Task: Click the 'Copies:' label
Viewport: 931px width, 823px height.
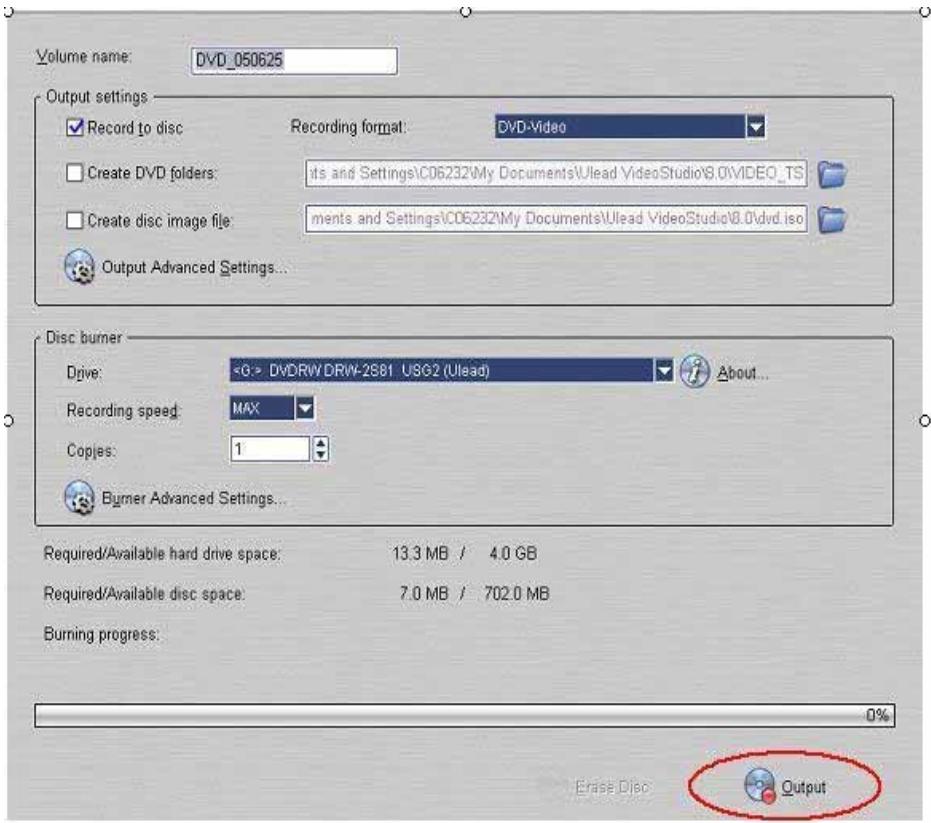Action: pos(91,451)
